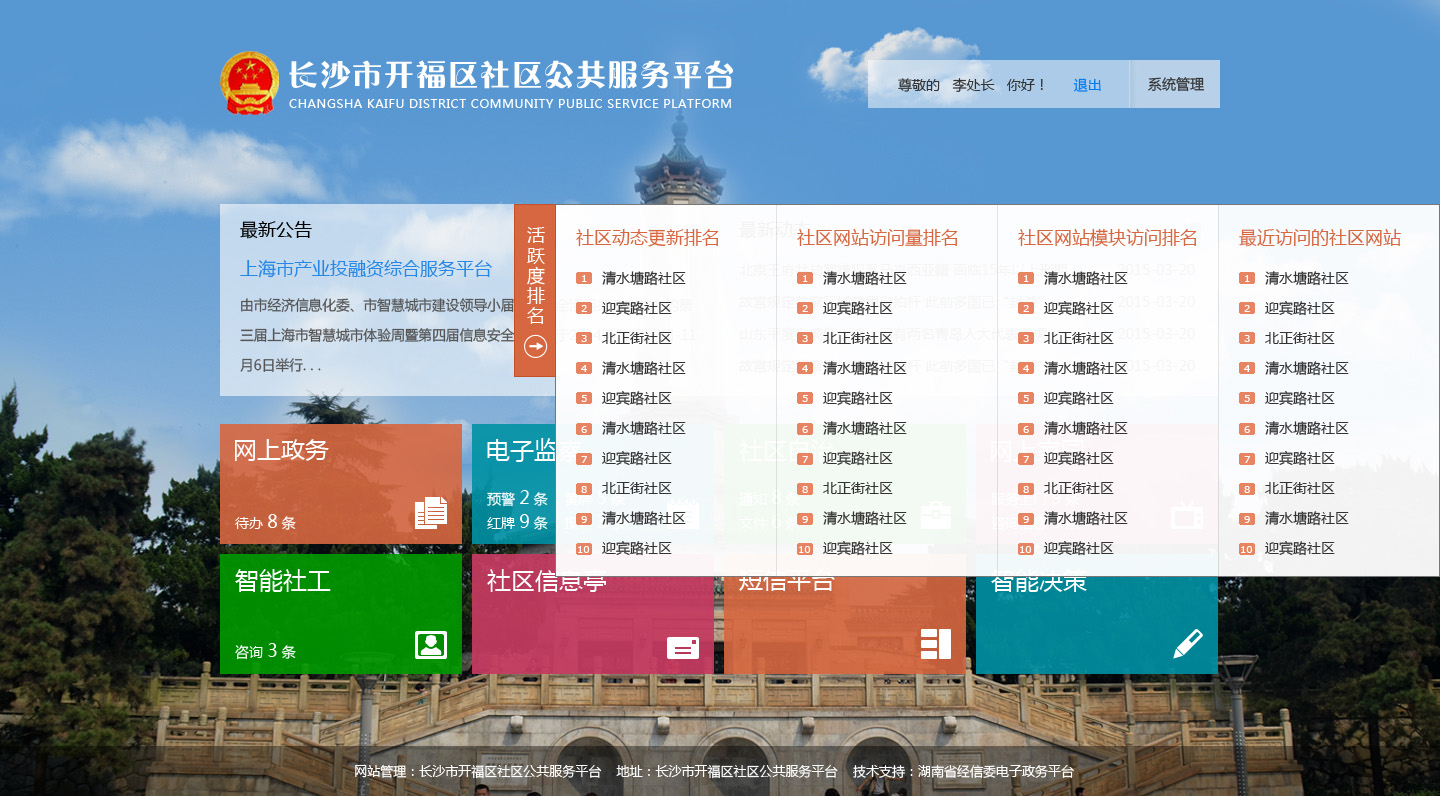Click 预警 2 条 on 电子监察
1440x796 pixels.
coord(517,498)
